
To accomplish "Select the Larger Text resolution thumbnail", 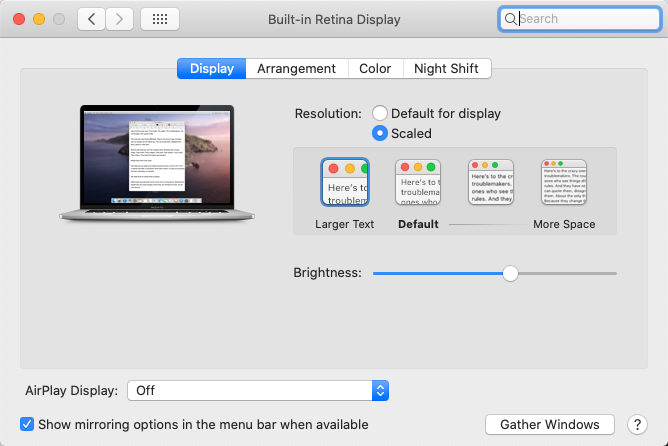I will pyautogui.click(x=344, y=182).
